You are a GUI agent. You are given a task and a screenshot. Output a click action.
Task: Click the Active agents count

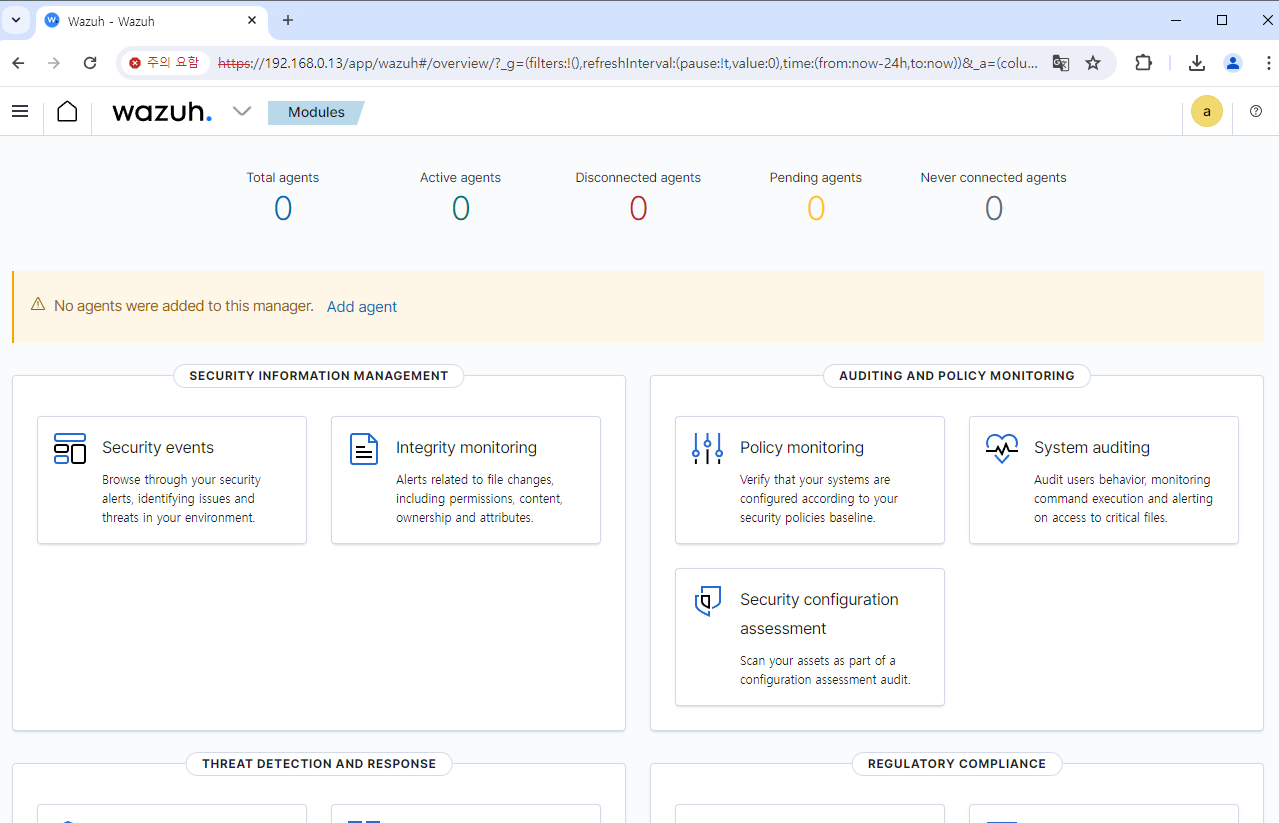461,208
